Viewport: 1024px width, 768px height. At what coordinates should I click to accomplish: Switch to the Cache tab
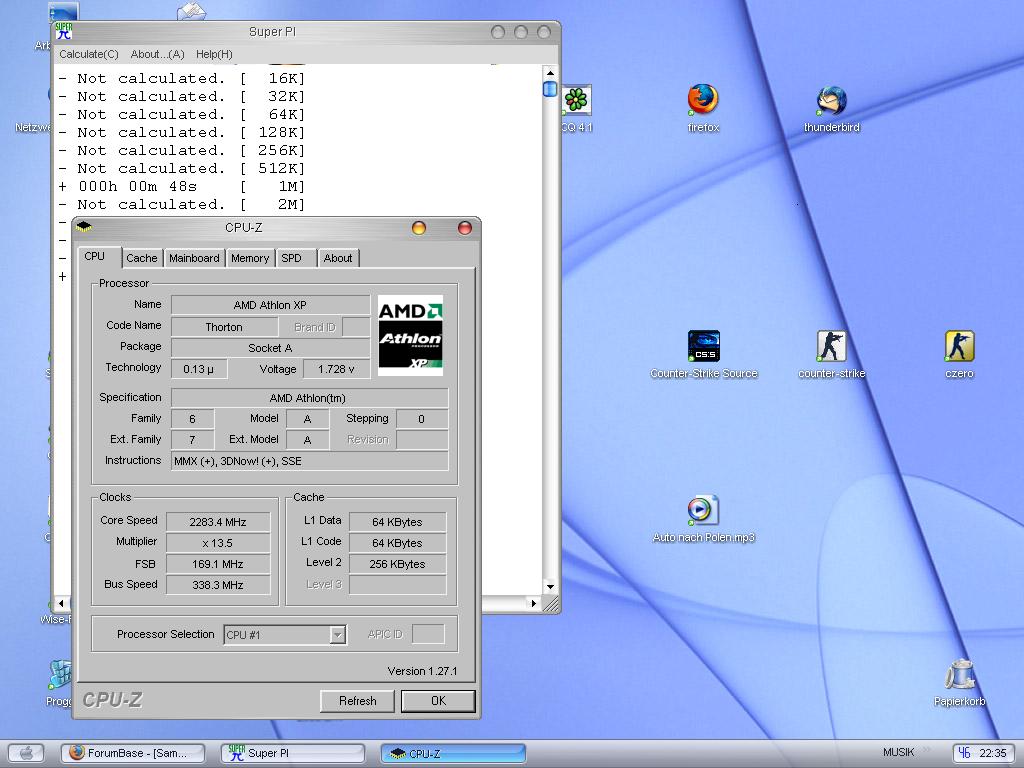click(x=142, y=258)
